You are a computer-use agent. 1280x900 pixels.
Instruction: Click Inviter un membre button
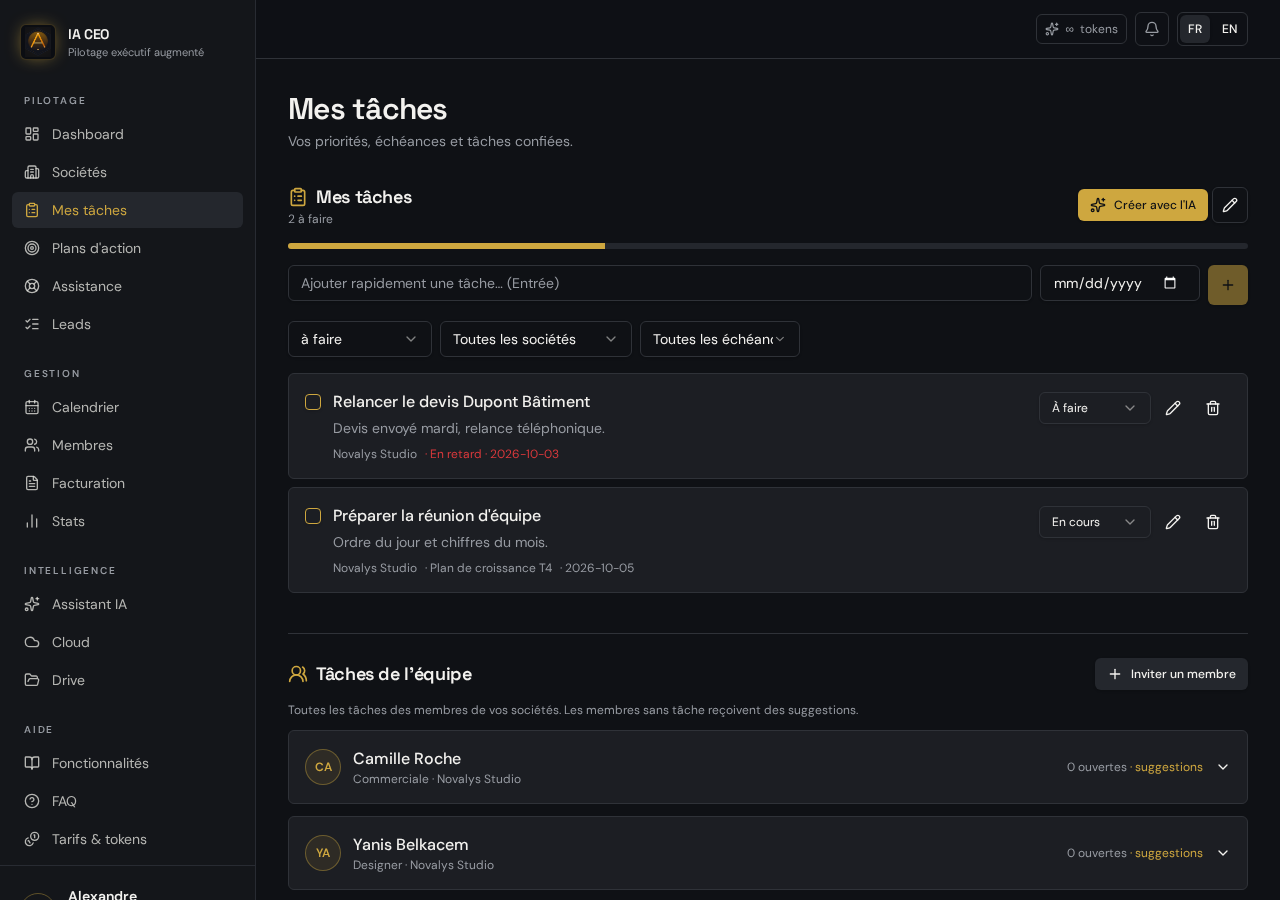[1171, 674]
